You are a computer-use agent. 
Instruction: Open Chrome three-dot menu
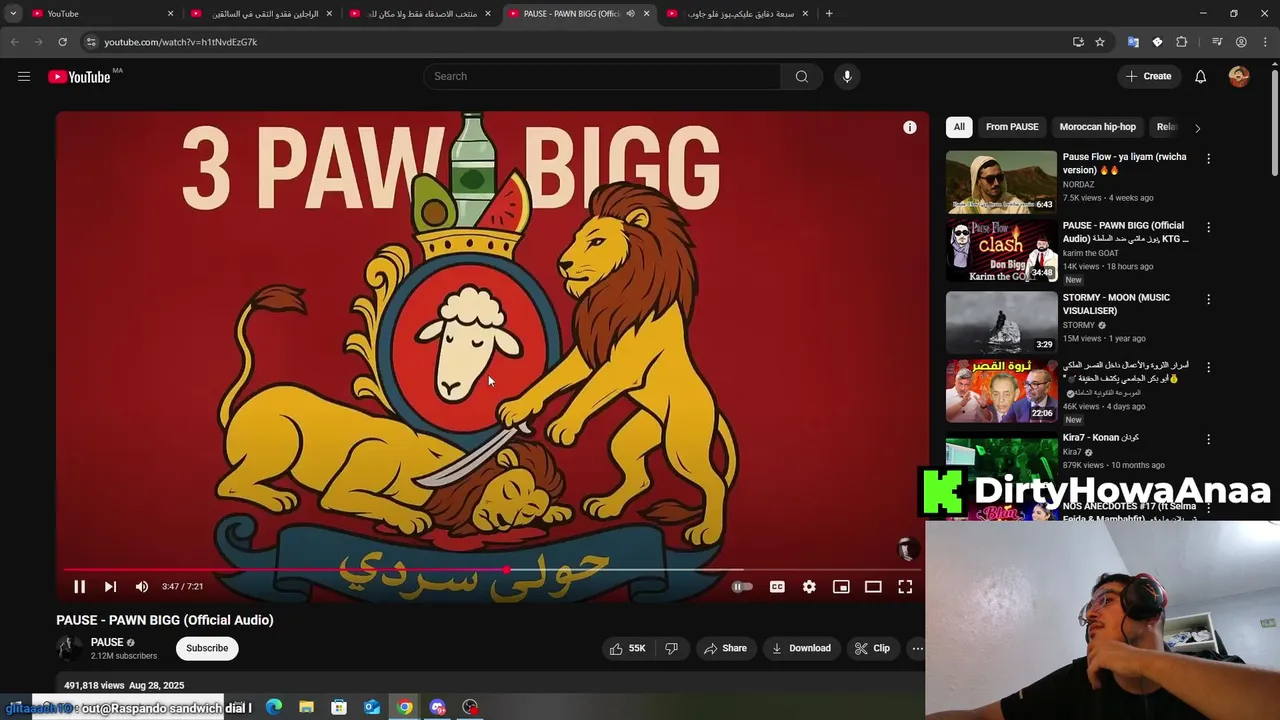(x=1265, y=42)
